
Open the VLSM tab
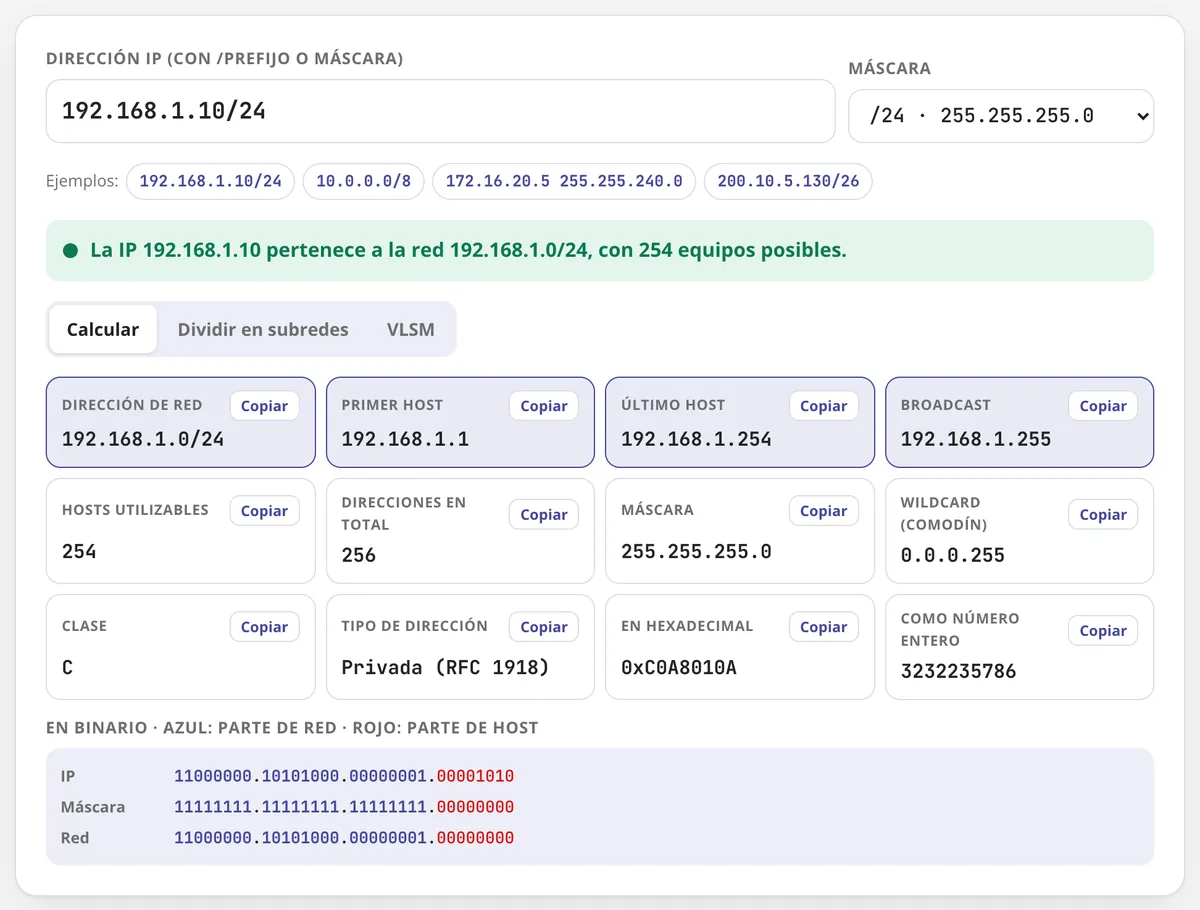coord(411,329)
